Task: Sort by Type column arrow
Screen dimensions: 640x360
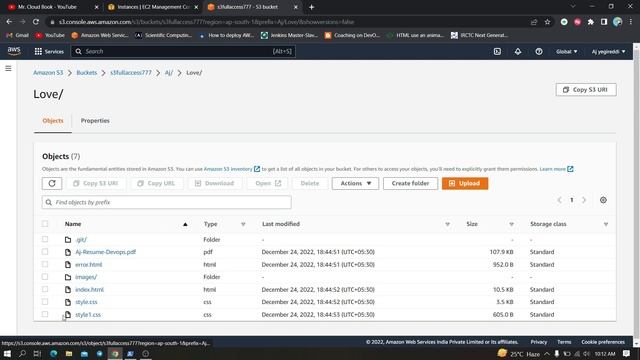Action: (243, 224)
